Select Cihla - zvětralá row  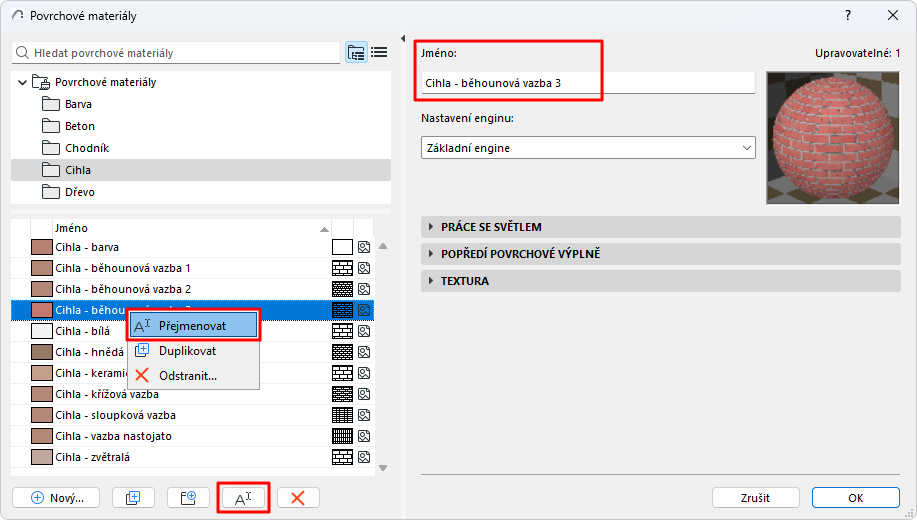192,457
